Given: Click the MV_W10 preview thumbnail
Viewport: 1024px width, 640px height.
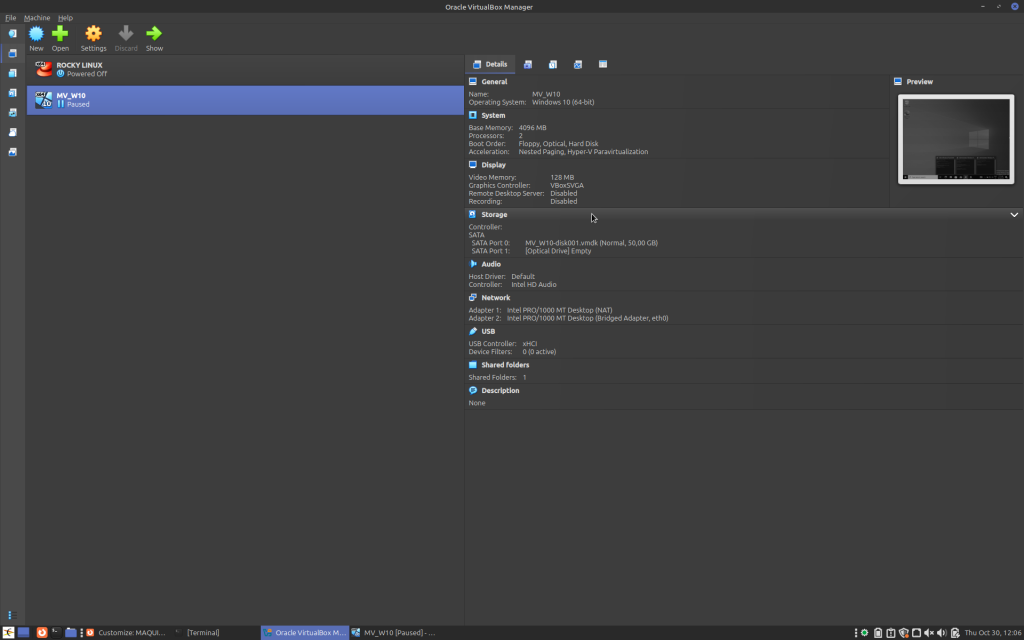Looking at the screenshot, I should [955, 139].
